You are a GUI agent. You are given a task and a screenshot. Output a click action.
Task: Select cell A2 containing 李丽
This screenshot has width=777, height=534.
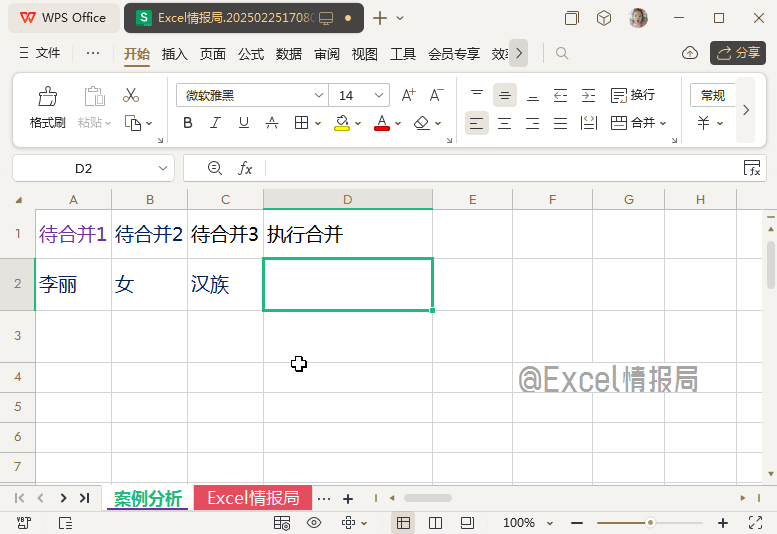point(73,285)
